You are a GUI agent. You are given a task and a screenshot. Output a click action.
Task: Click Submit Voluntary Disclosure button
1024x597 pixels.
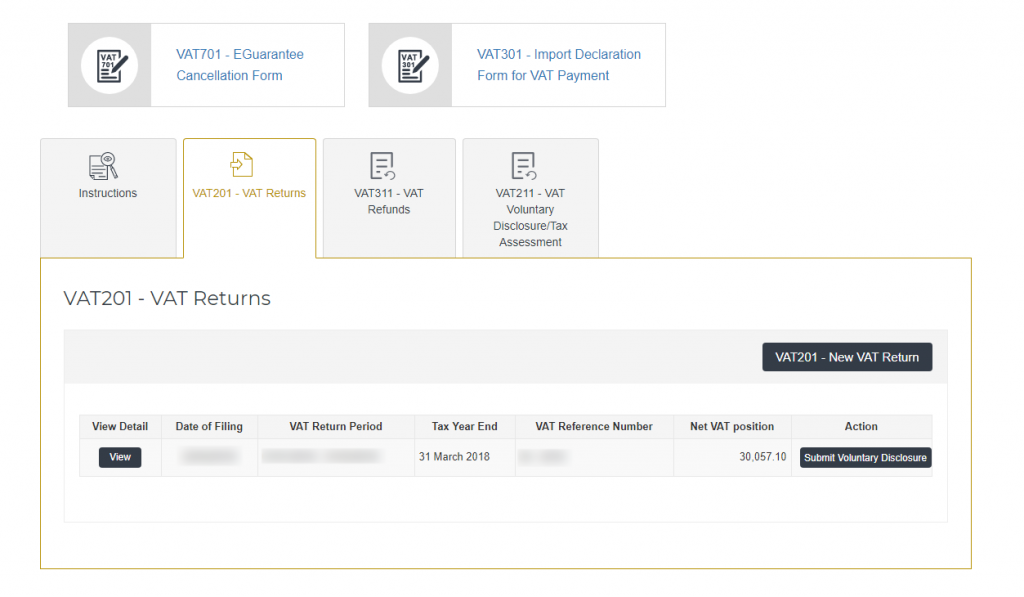pyautogui.click(x=865, y=458)
